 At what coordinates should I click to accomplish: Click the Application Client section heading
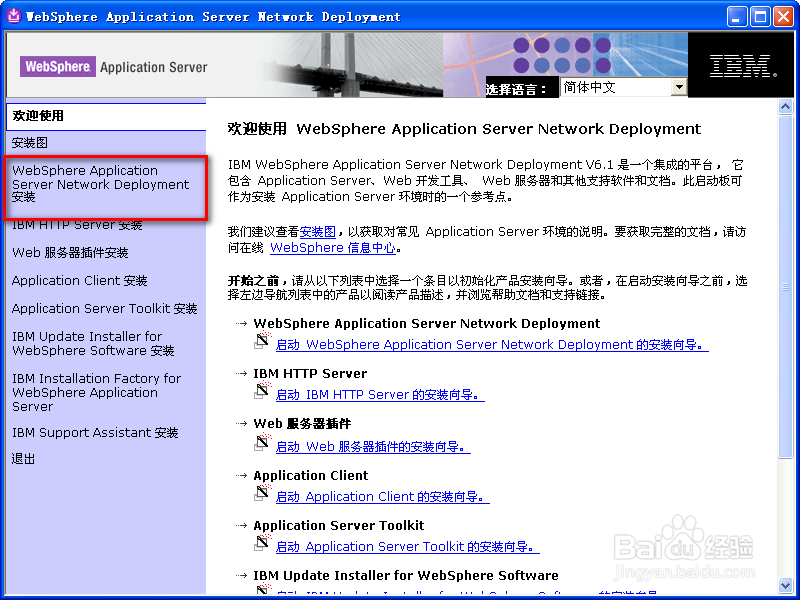tap(311, 476)
